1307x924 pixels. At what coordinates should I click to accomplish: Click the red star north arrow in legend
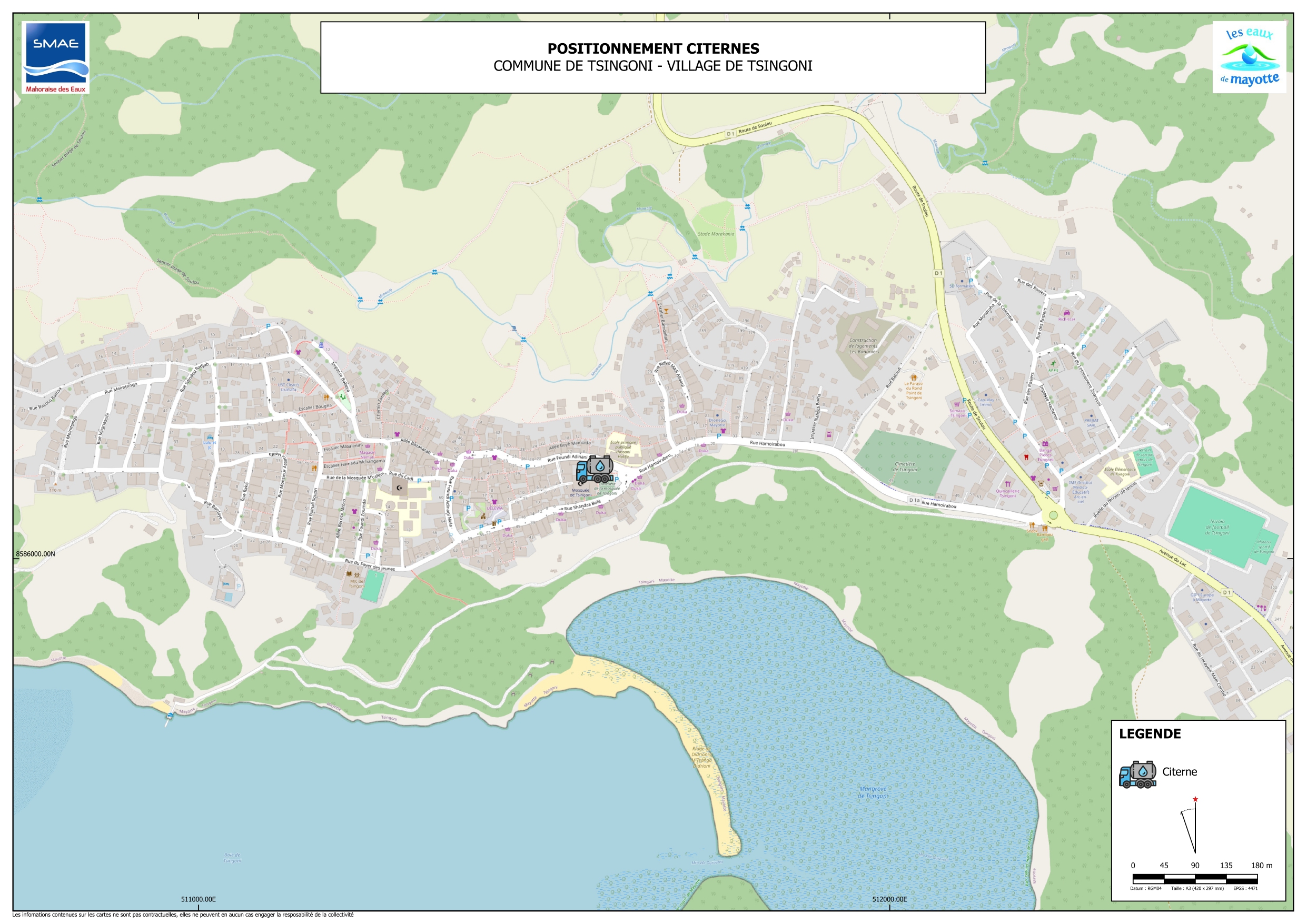pos(1195,799)
